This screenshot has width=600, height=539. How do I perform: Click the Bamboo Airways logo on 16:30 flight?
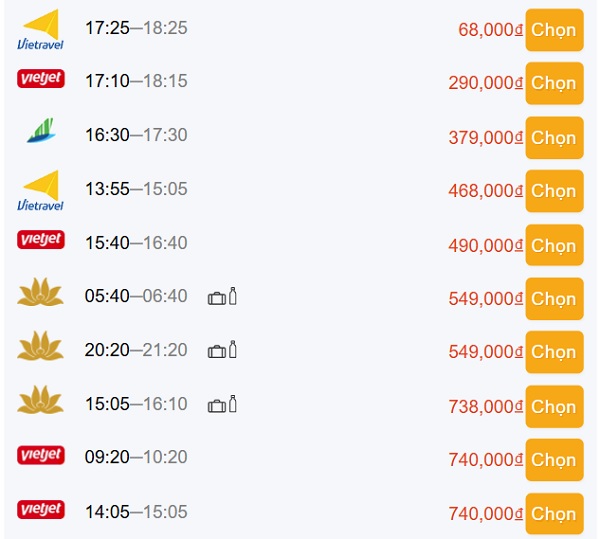pyautogui.click(x=40, y=130)
